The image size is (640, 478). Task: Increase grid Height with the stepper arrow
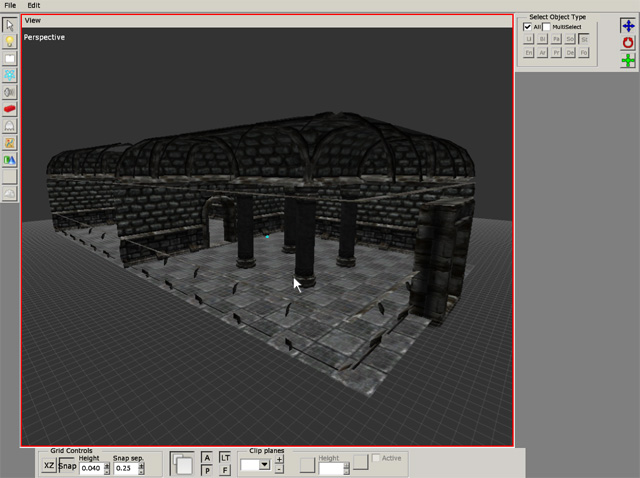pyautogui.click(x=107, y=465)
